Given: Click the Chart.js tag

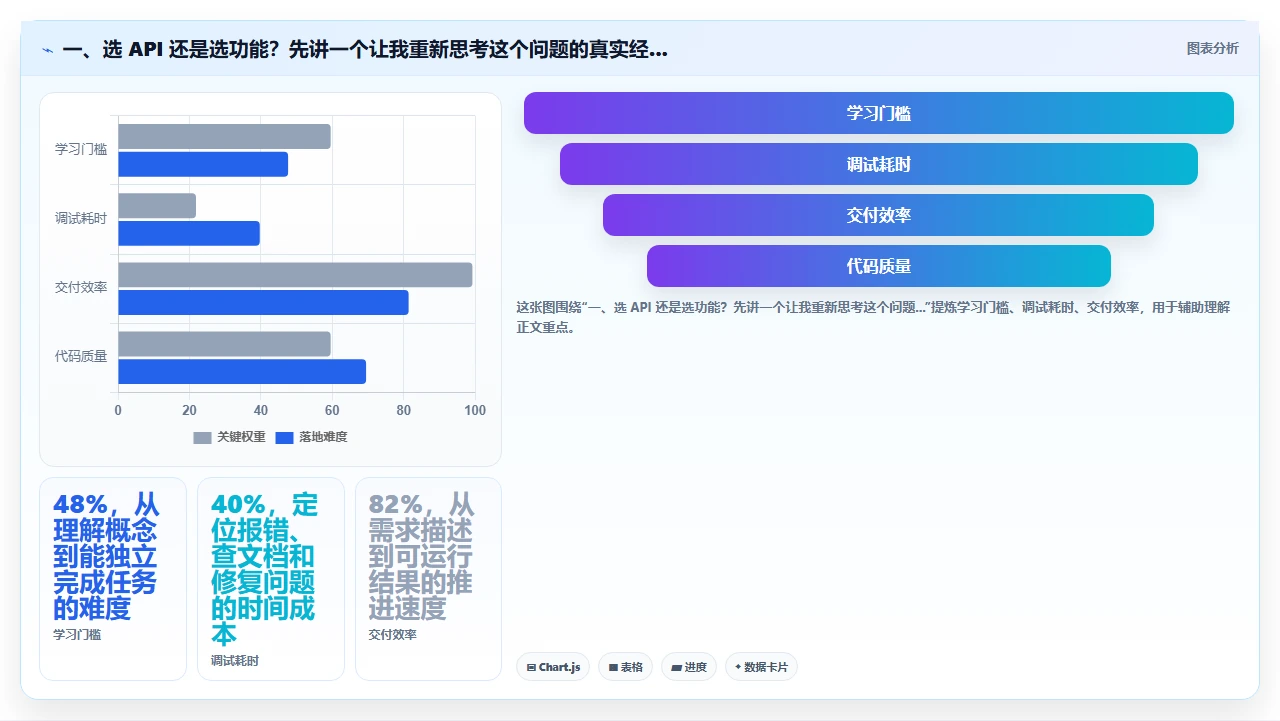Looking at the screenshot, I should click(x=553, y=667).
